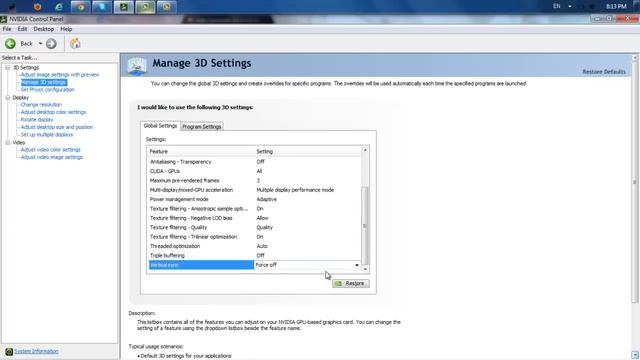The width and height of the screenshot is (640, 360).
Task: Click the Adaptive power management value
Action: (x=267, y=200)
